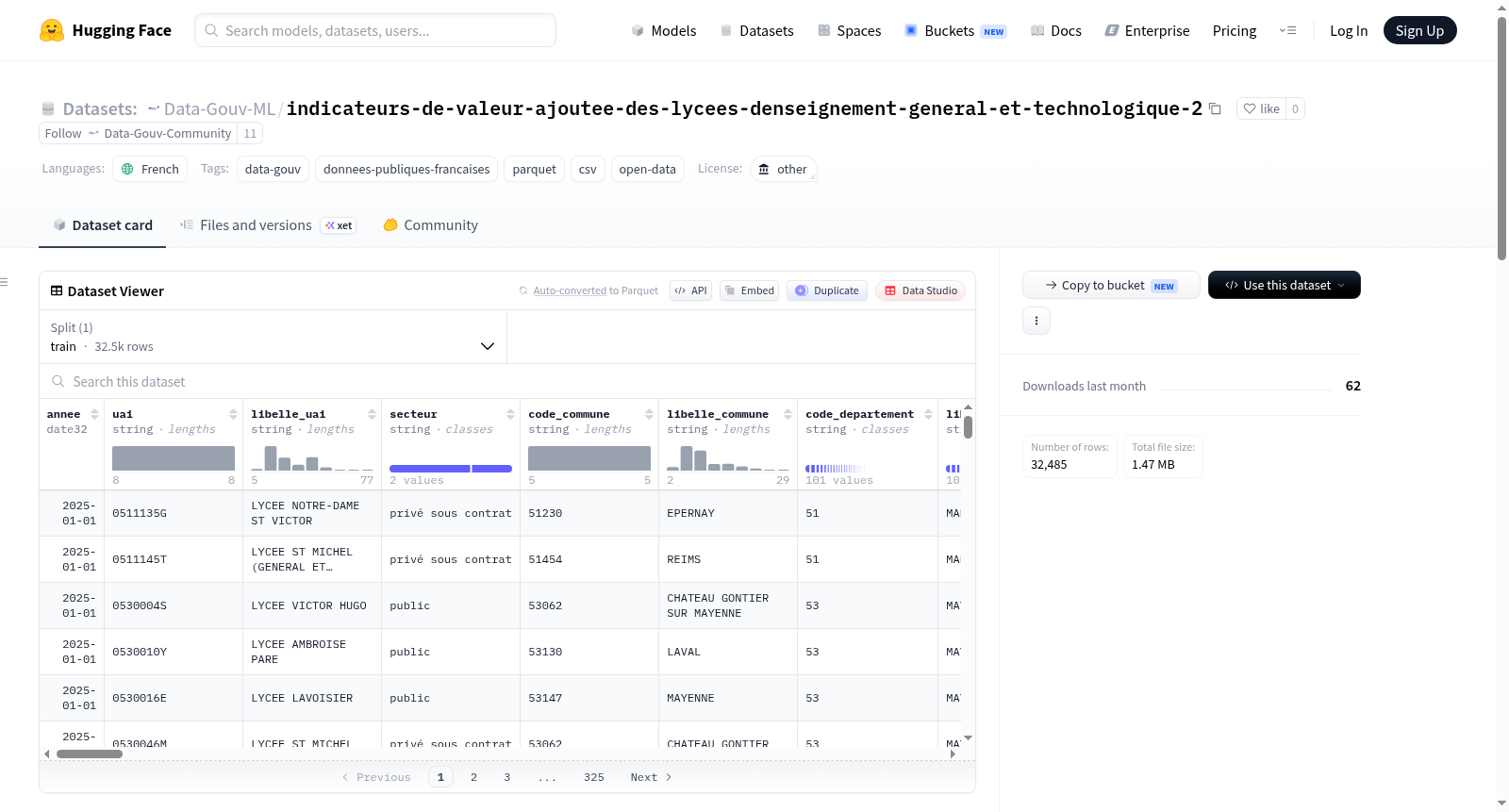Click the Datasets breadcrumb label
The height and width of the screenshot is (812, 1509).
pos(100,108)
